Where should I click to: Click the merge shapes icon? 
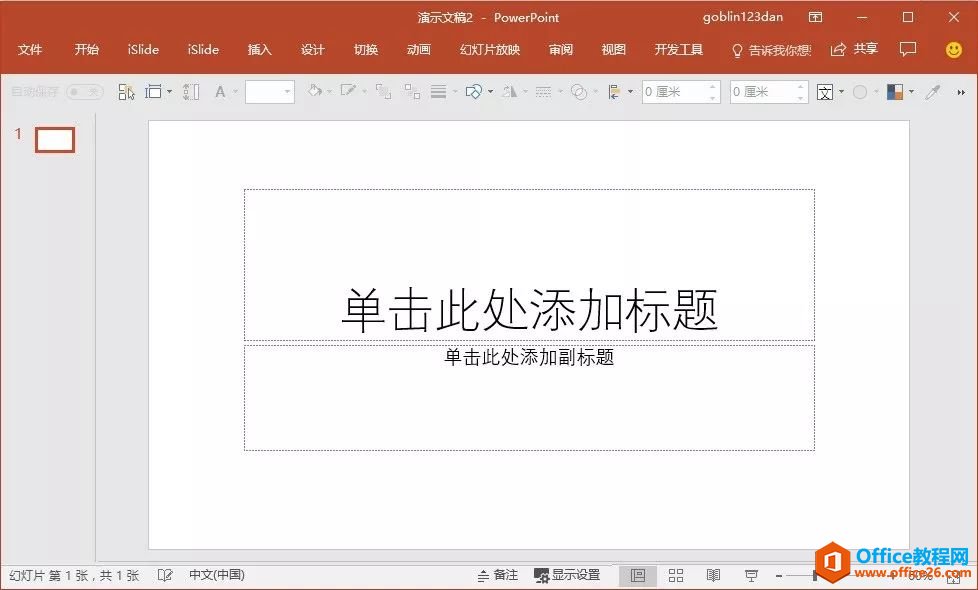pos(579,92)
